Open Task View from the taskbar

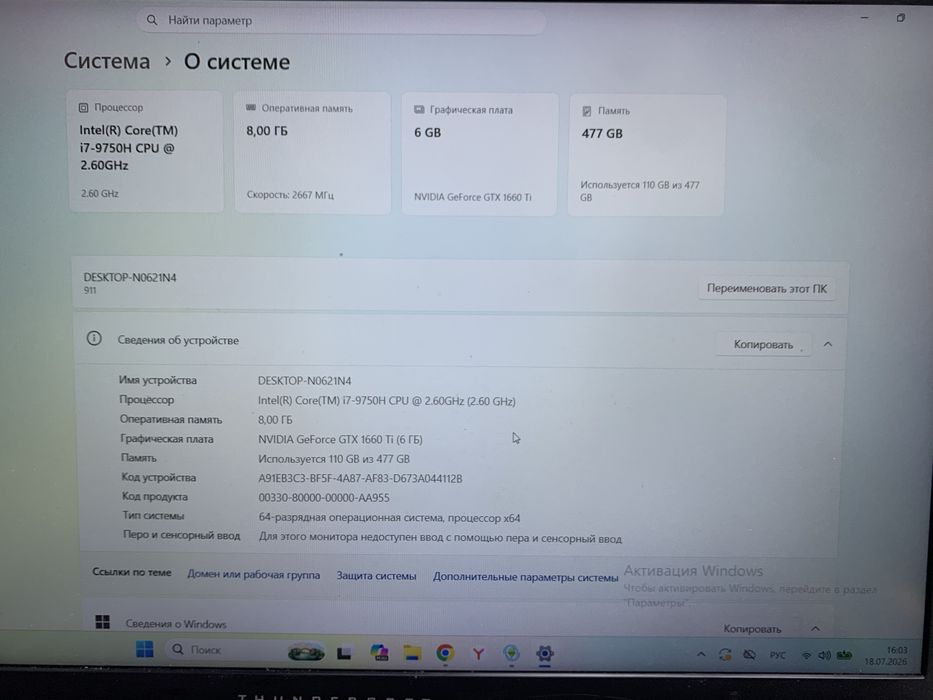point(344,653)
